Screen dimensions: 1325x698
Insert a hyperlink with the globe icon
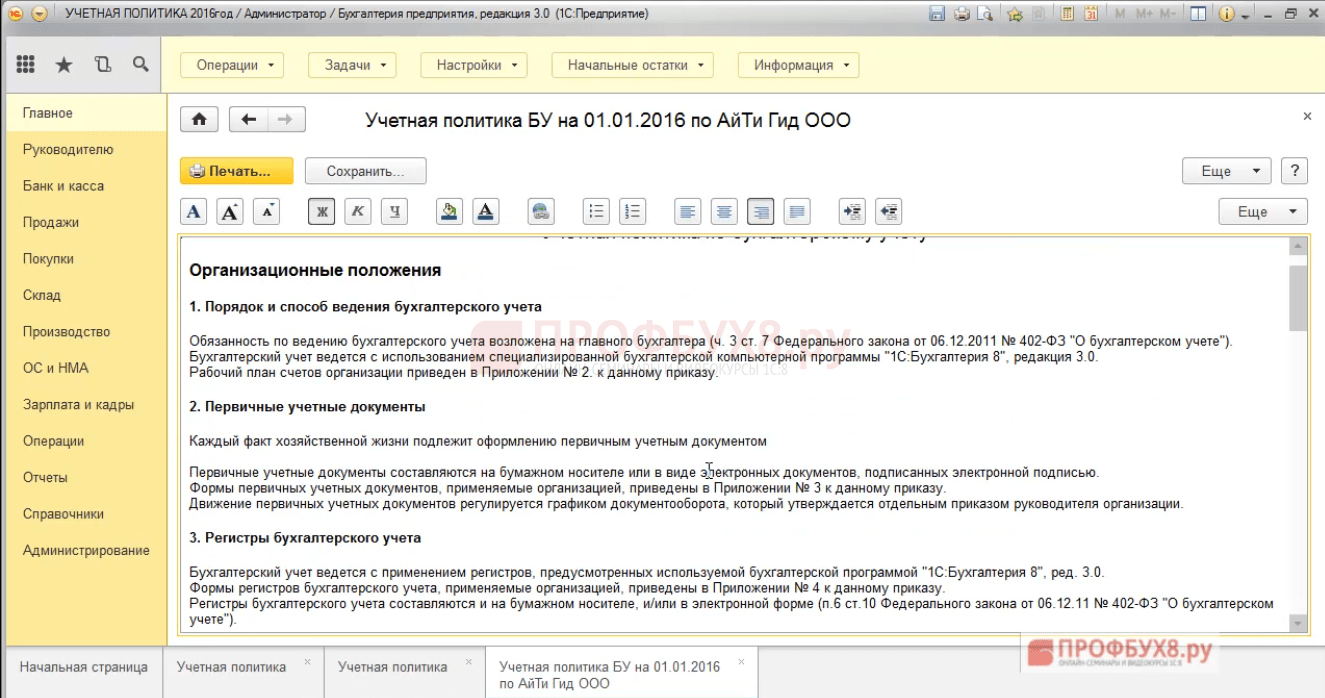click(x=541, y=211)
